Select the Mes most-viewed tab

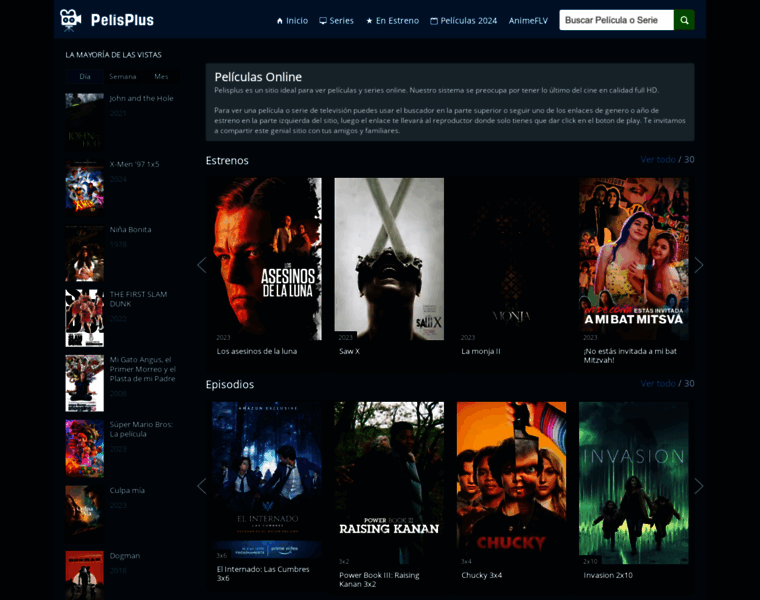pyautogui.click(x=161, y=76)
